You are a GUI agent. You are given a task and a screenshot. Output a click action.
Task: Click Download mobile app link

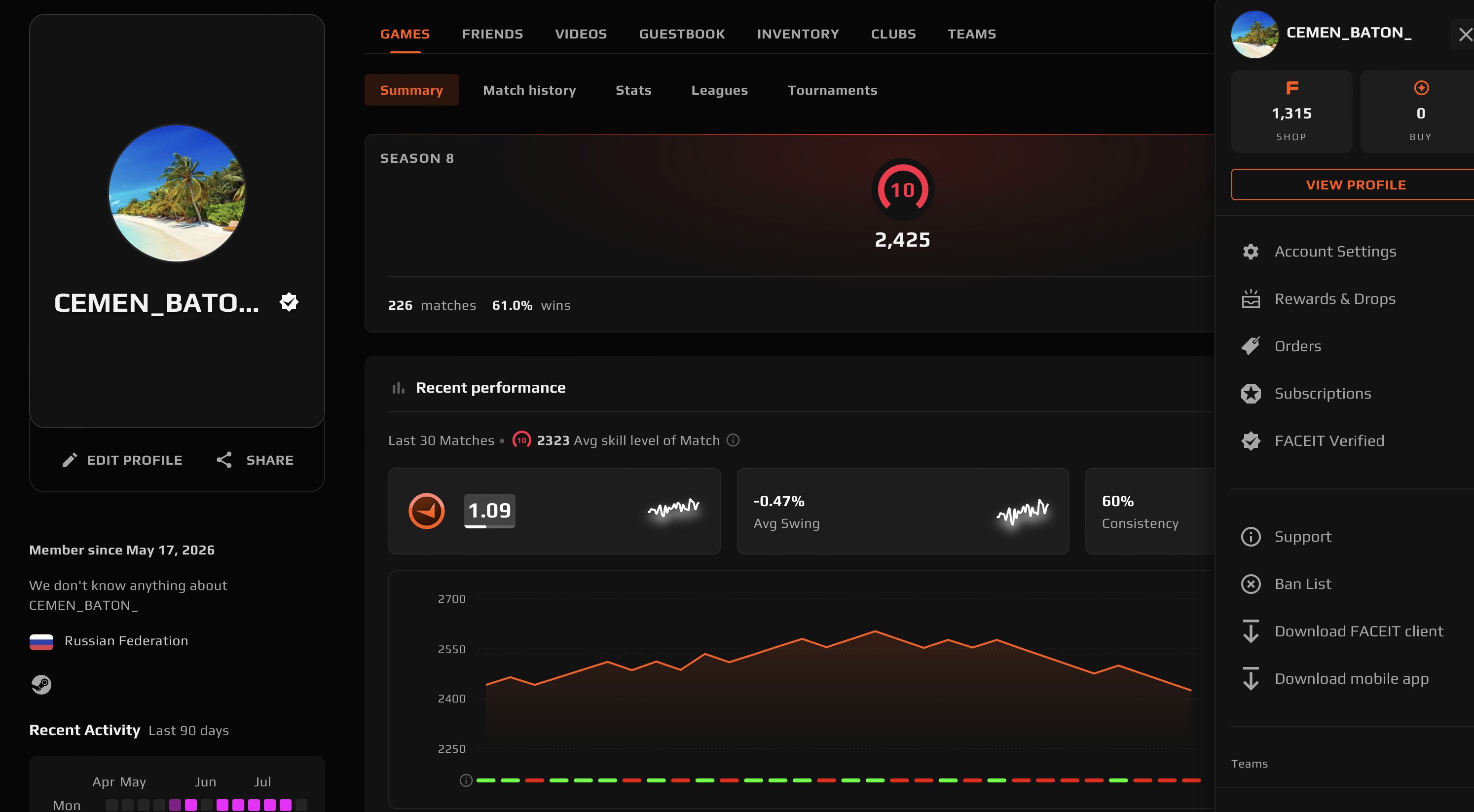[1351, 679]
